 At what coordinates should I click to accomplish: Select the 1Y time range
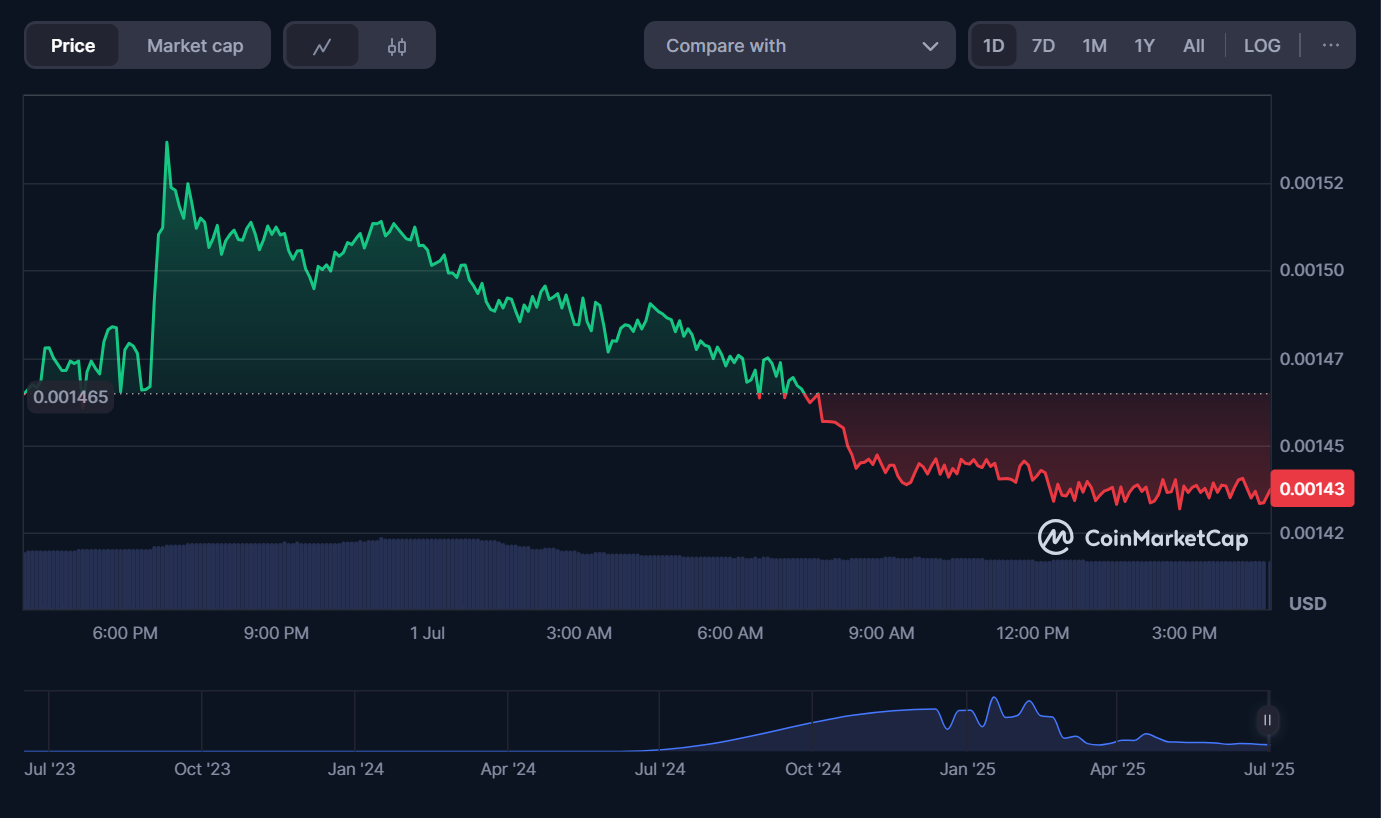[1144, 46]
